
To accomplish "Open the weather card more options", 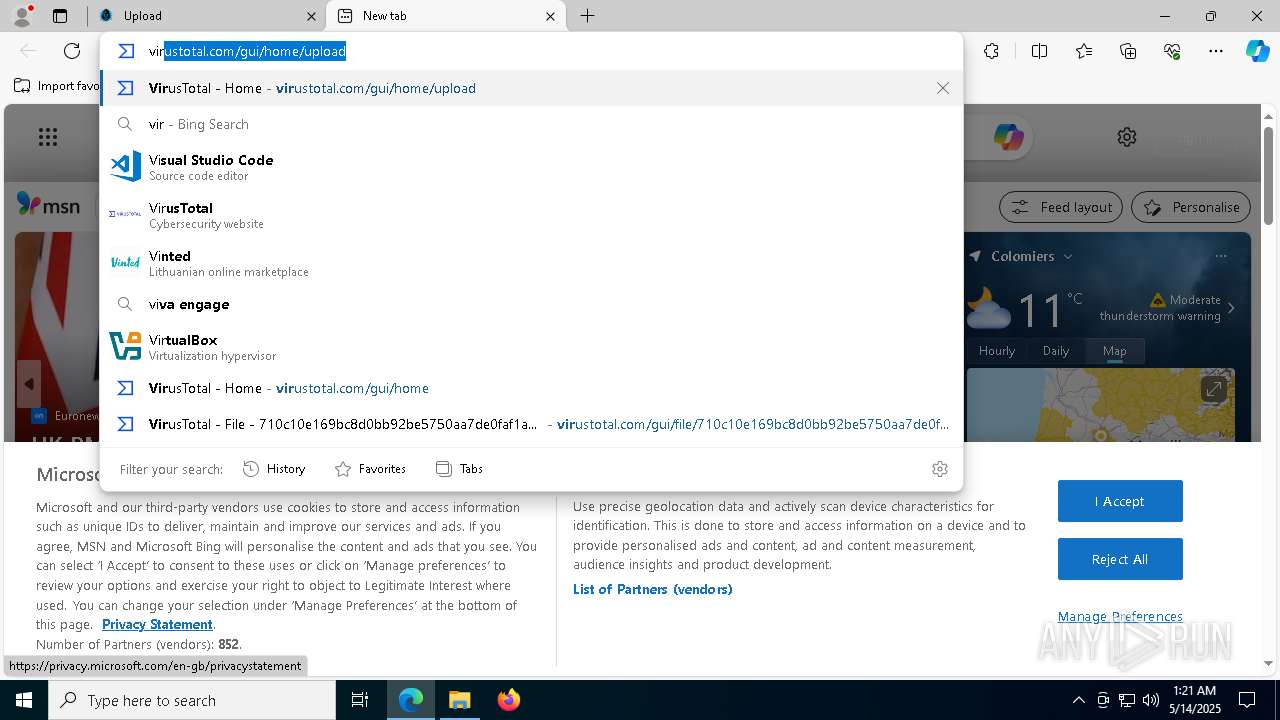I will click(x=1221, y=256).
